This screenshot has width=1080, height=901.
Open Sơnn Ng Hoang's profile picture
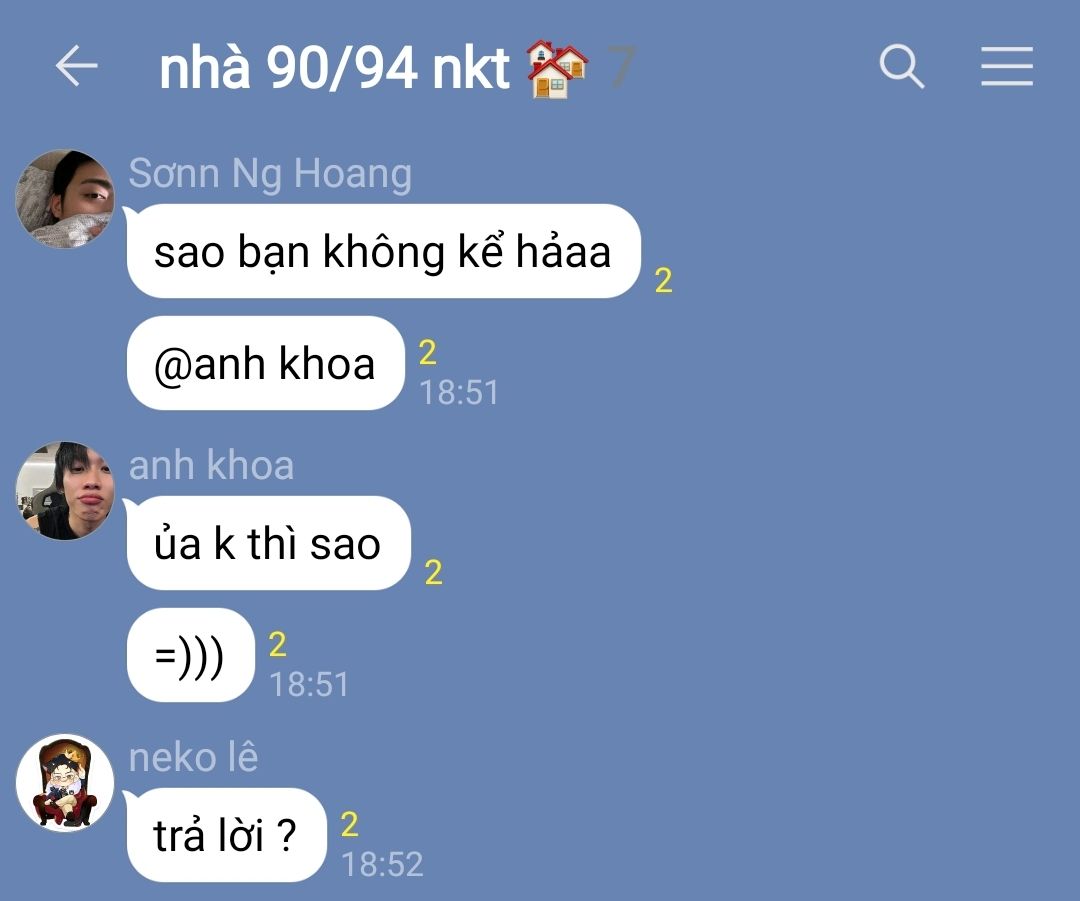65,199
